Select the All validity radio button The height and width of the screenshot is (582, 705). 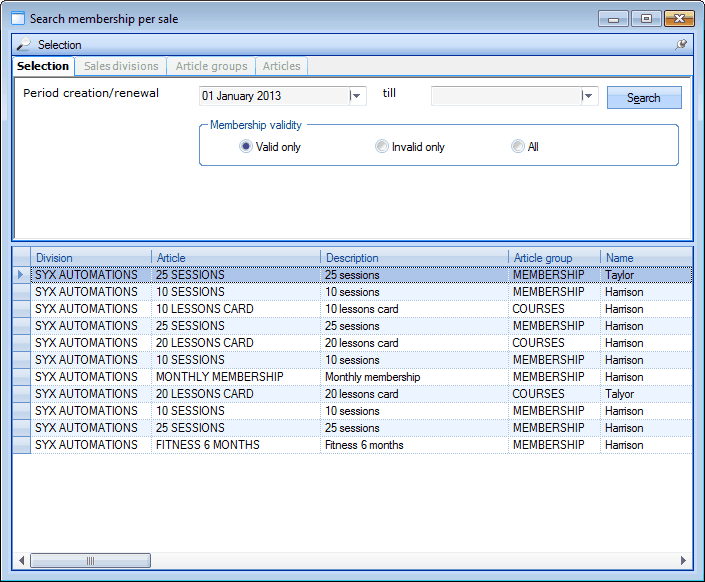pyautogui.click(x=518, y=147)
